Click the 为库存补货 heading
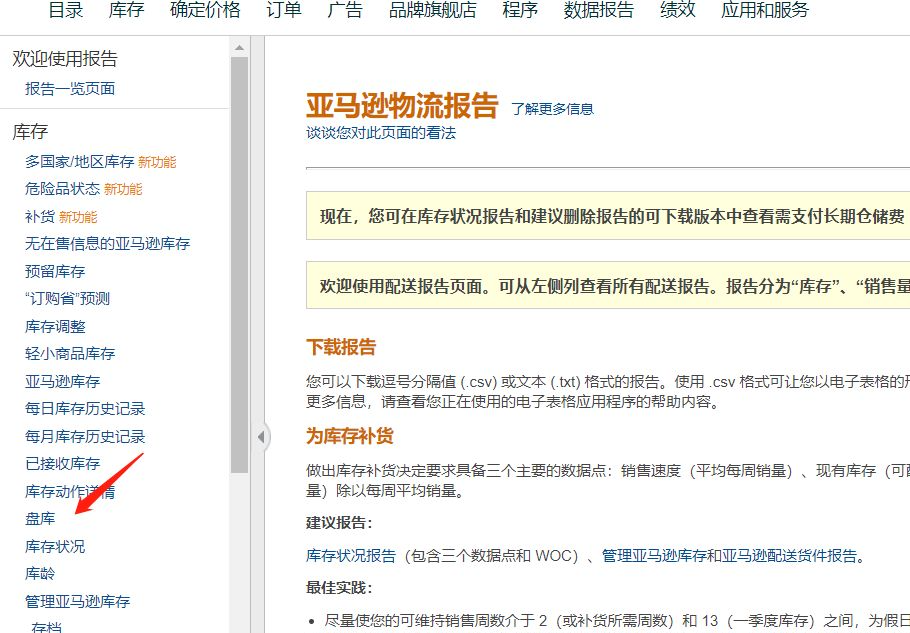The image size is (910, 633). (350, 436)
